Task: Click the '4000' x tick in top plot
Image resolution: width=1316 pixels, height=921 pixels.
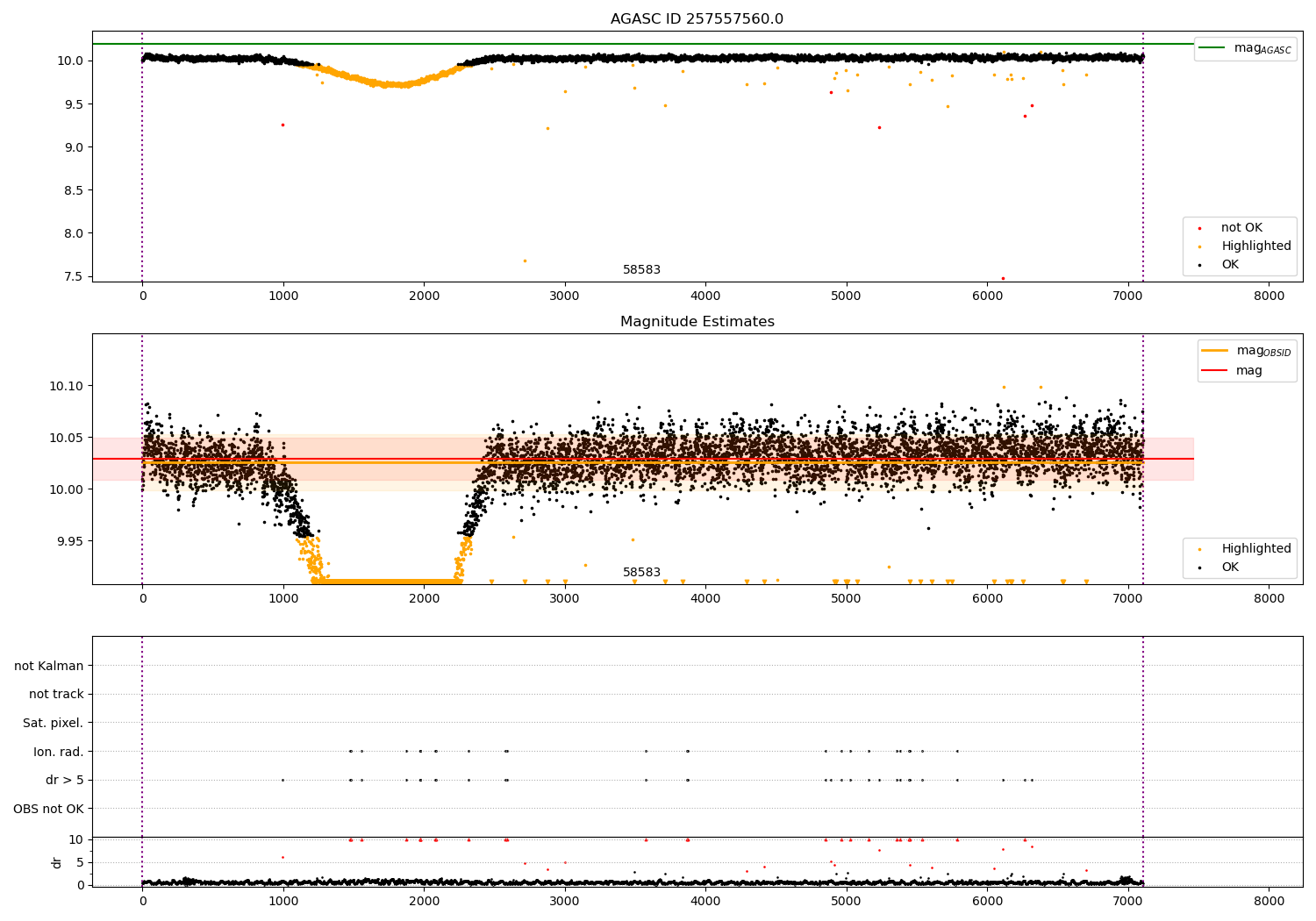Action: tap(705, 296)
